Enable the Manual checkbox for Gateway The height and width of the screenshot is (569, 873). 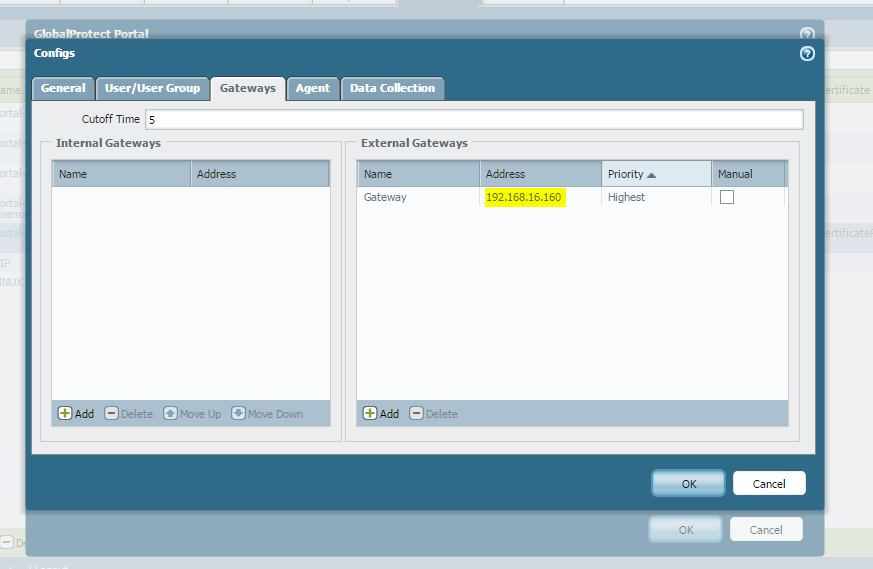(x=727, y=197)
